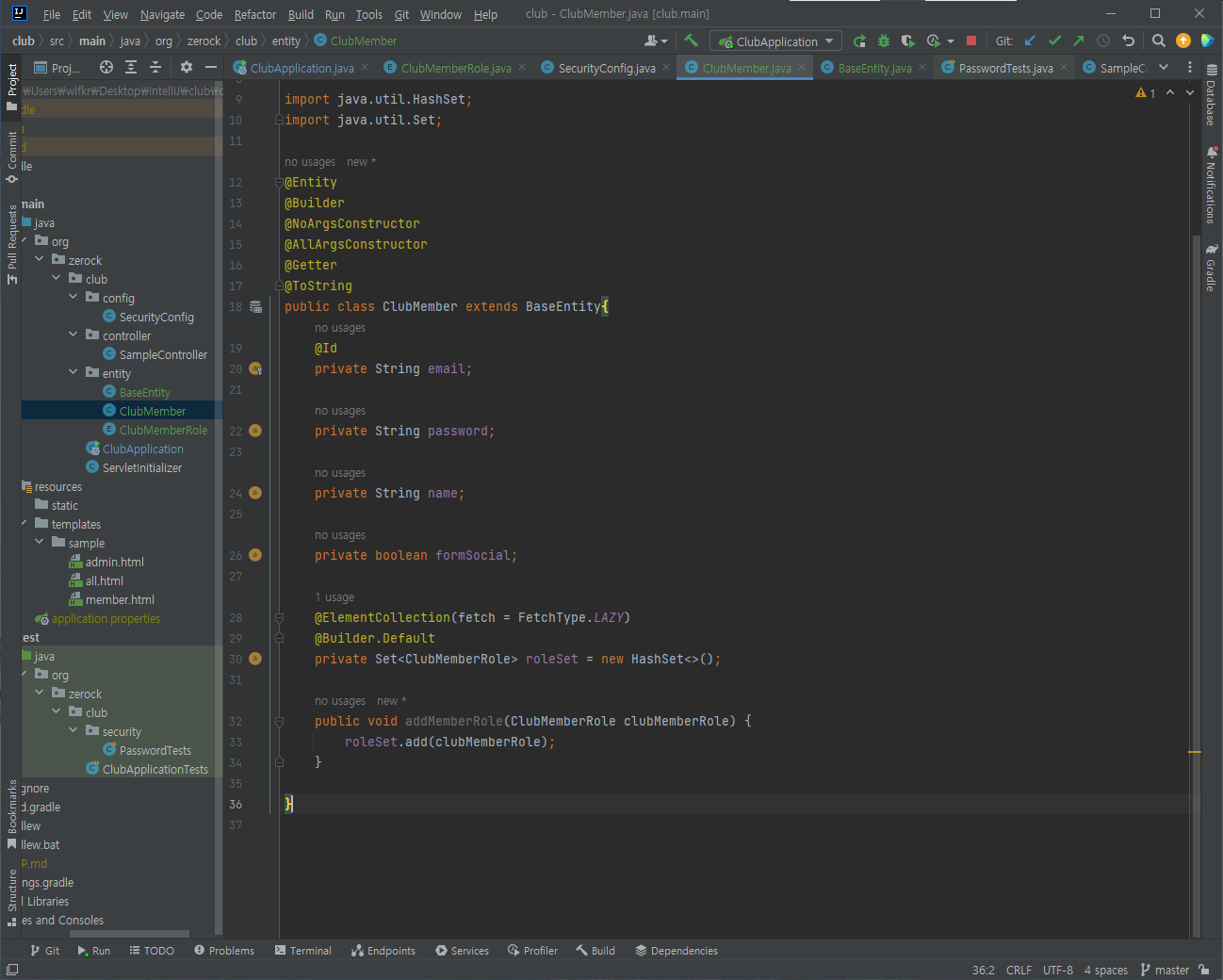Toggle the Pull Requests tool window
This screenshot has height=980, width=1223.
(x=11, y=243)
